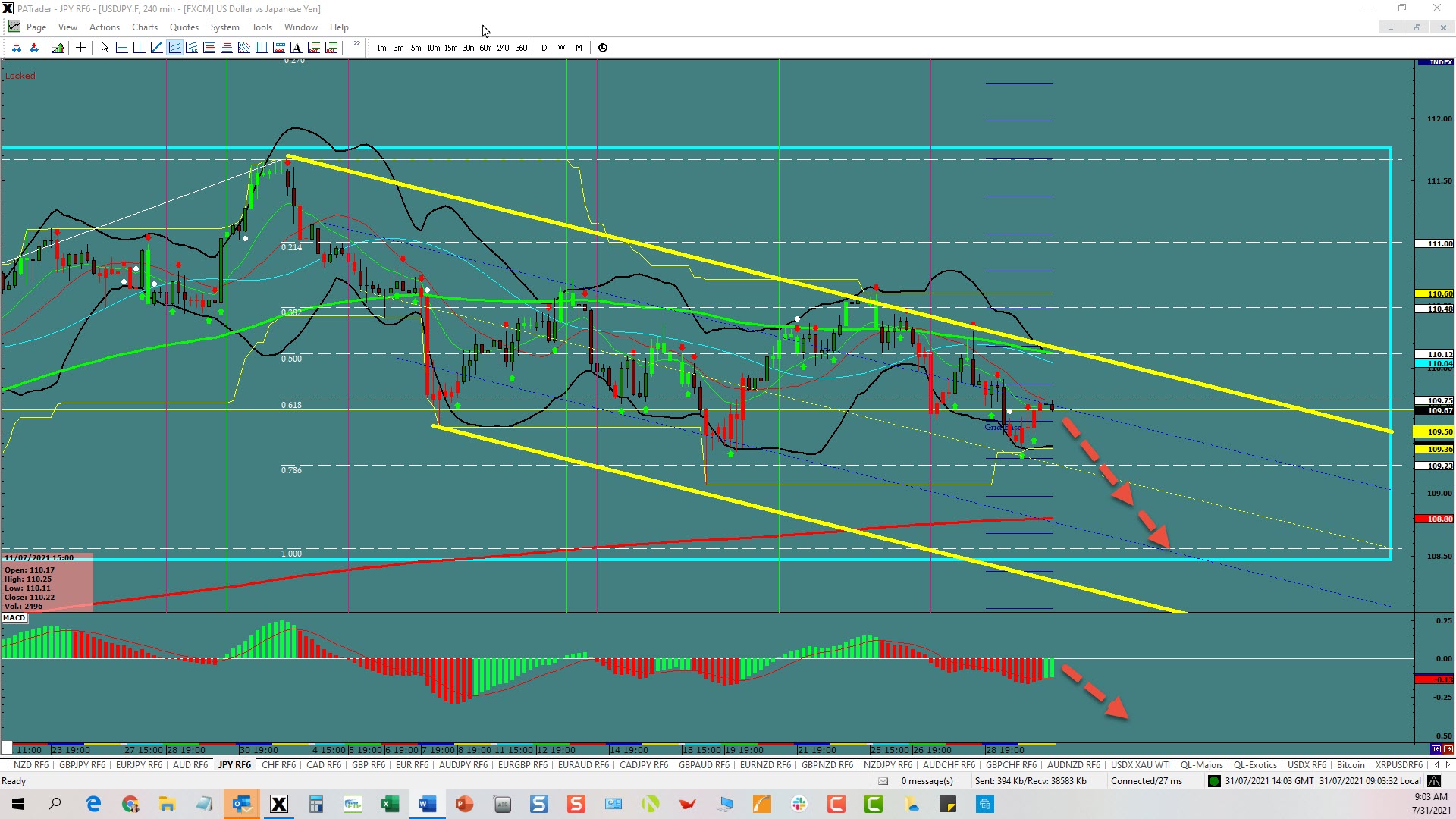Image resolution: width=1456 pixels, height=819 pixels.
Task: Open the Actions menu
Action: pyautogui.click(x=105, y=27)
